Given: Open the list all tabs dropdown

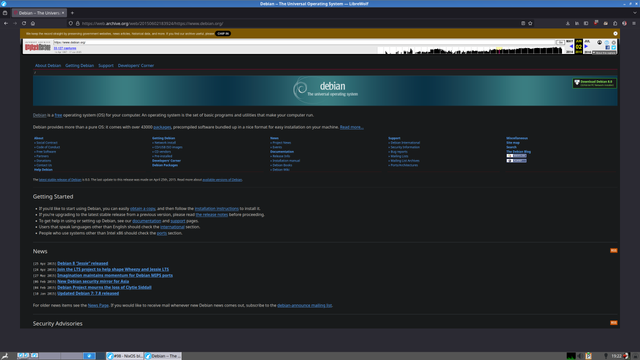Looking at the screenshot, I should pyautogui.click(x=635, y=13).
